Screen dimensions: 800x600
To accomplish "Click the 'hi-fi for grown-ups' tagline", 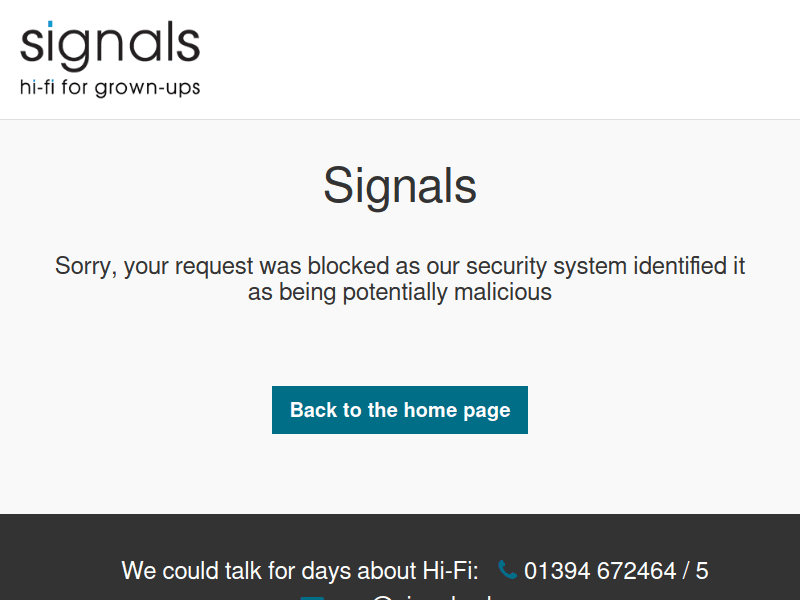I will tap(109, 88).
